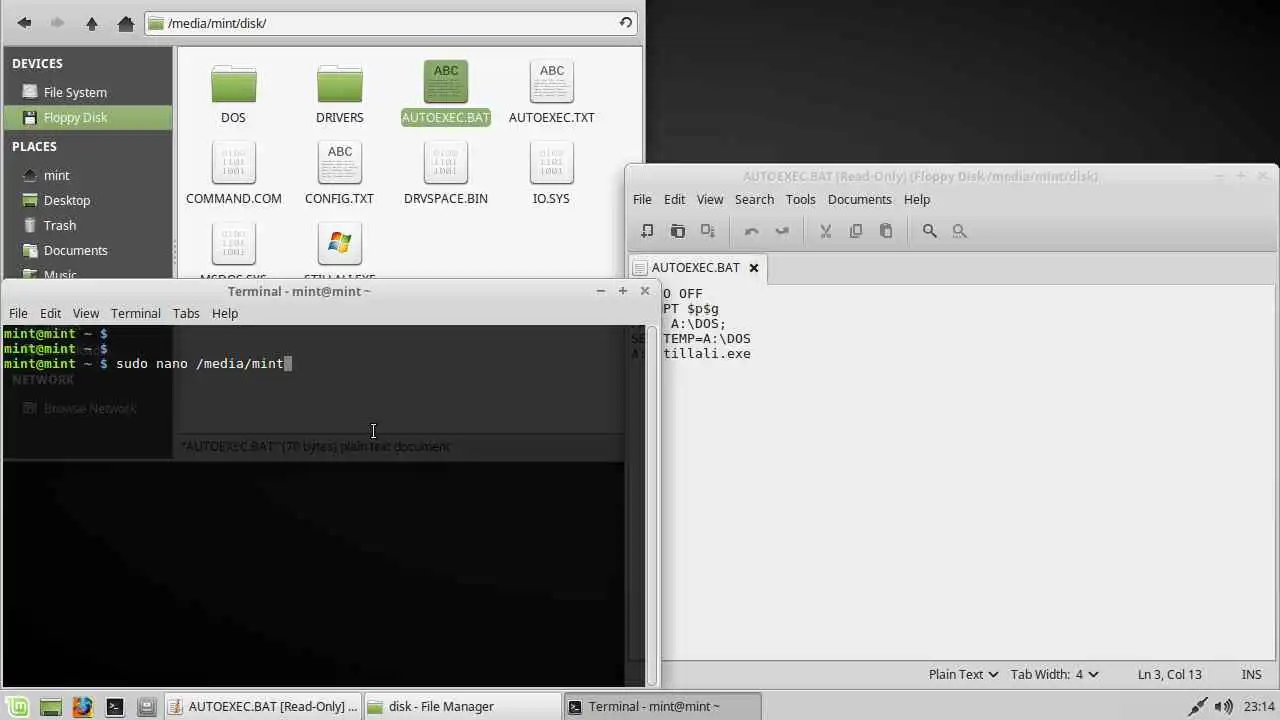Open Terminal Edit menu

click(51, 313)
